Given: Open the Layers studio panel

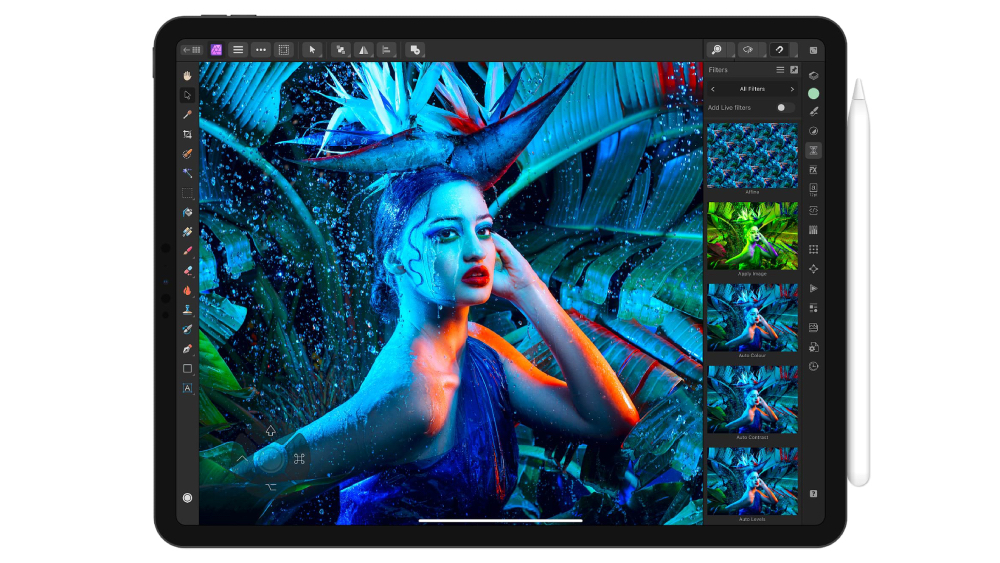Looking at the screenshot, I should pyautogui.click(x=814, y=75).
